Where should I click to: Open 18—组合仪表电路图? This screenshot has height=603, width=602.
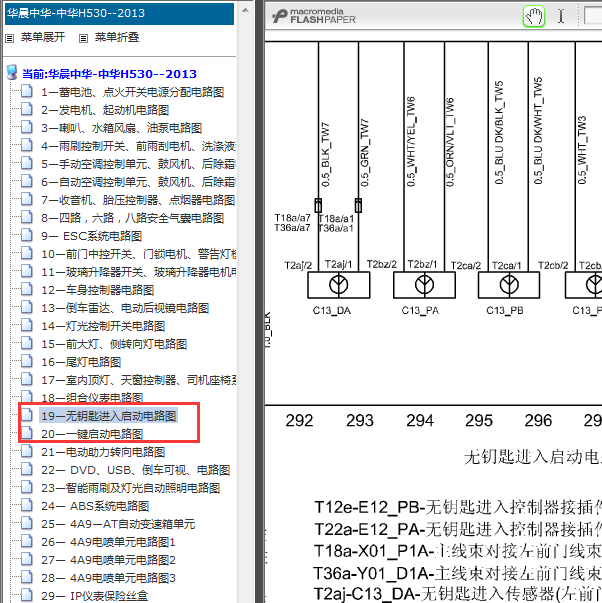click(92, 397)
